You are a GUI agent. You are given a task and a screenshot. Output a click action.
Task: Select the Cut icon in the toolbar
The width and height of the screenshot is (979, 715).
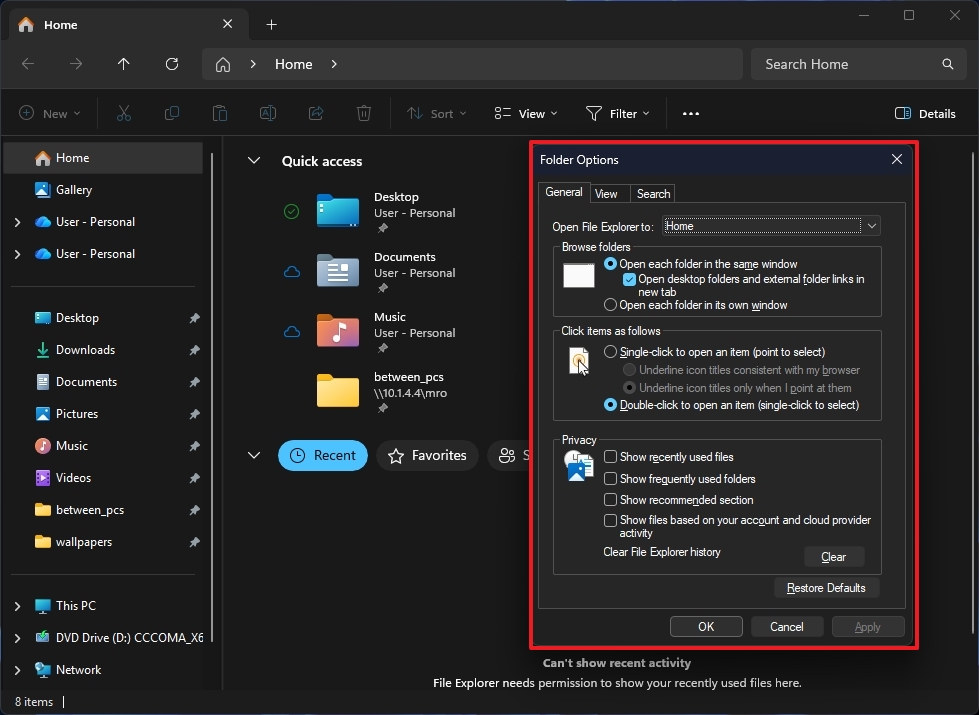123,113
